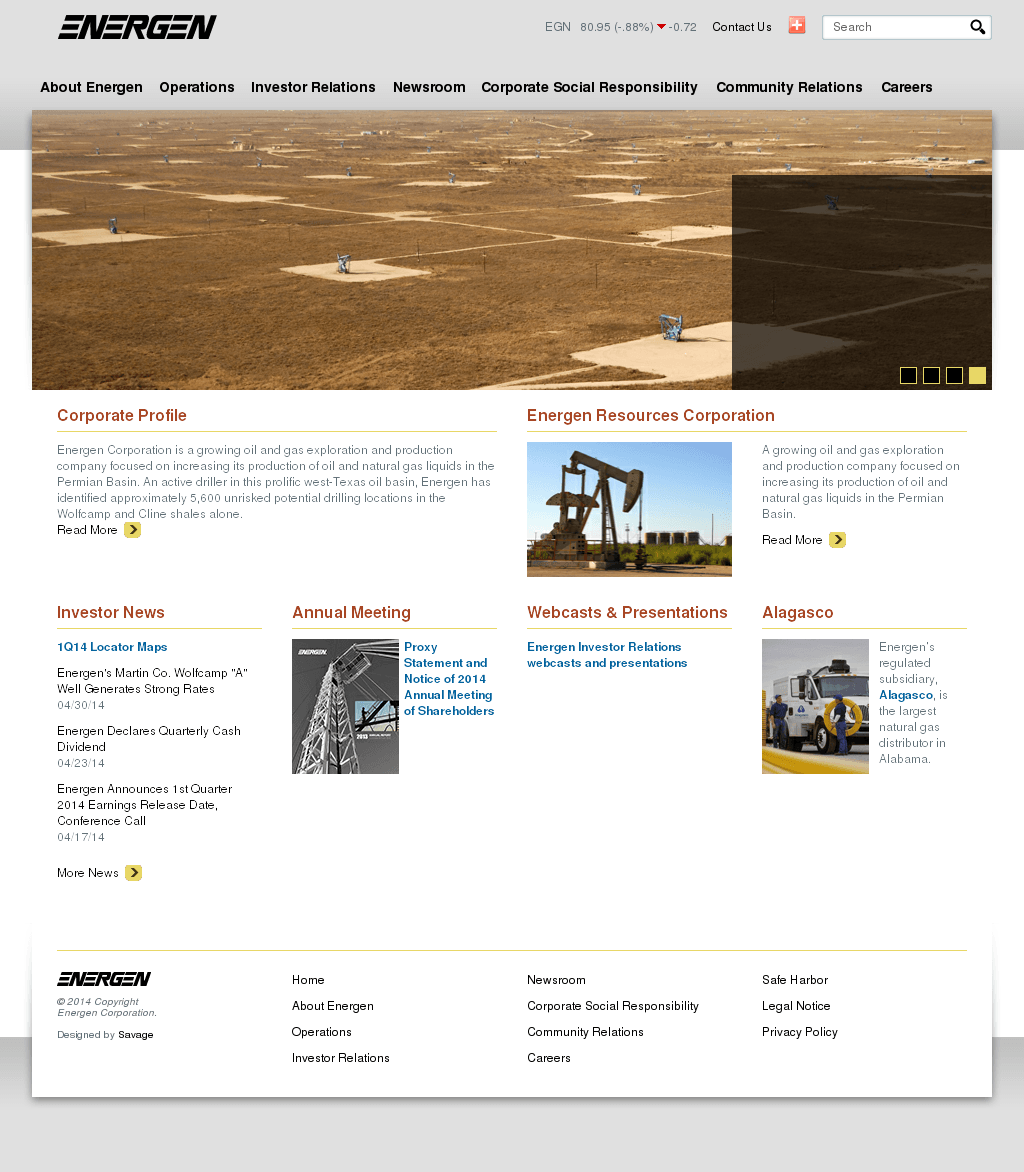Open the Newsroom menu item

pos(429,87)
